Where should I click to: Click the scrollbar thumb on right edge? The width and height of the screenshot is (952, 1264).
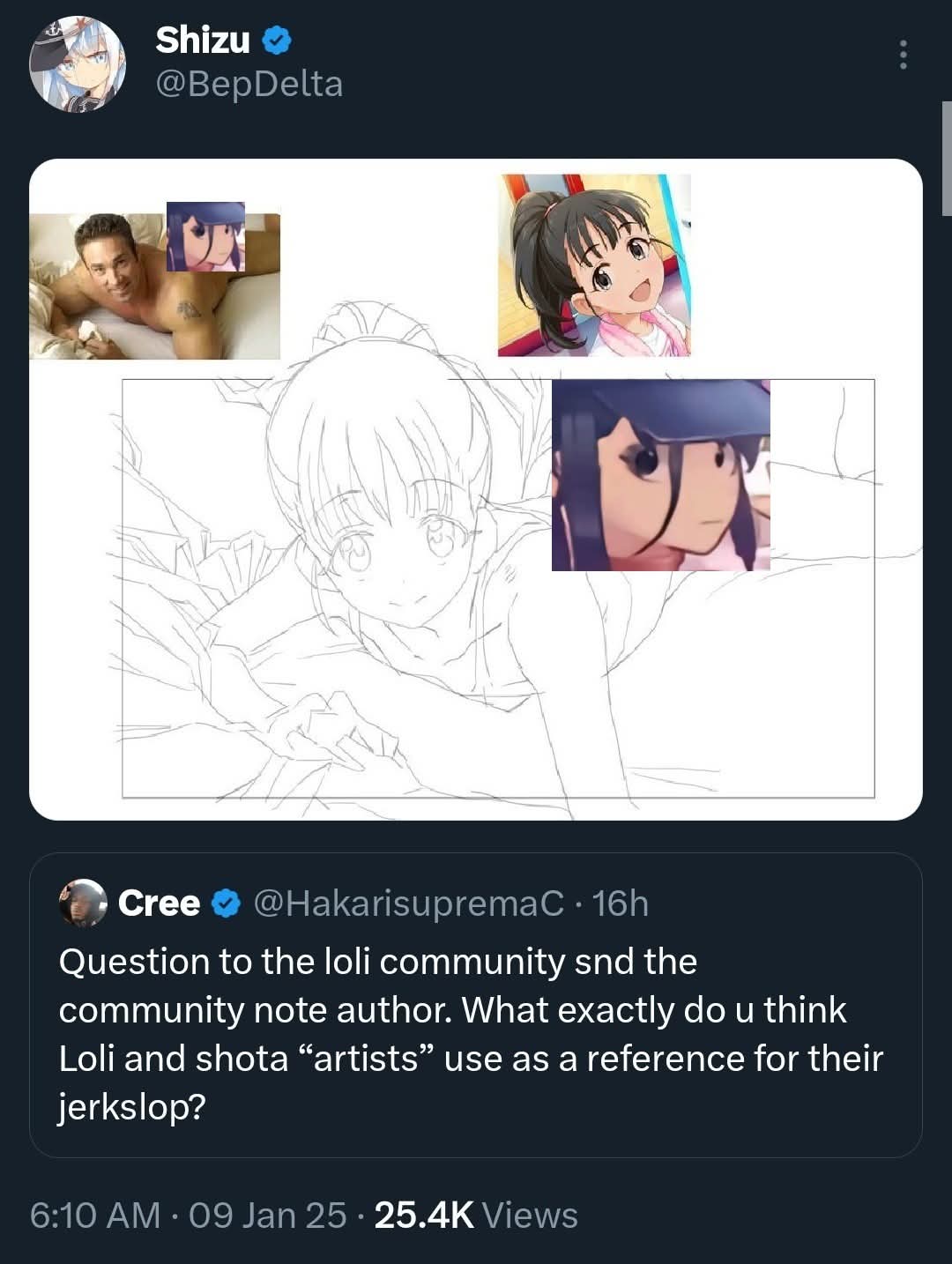point(947,159)
